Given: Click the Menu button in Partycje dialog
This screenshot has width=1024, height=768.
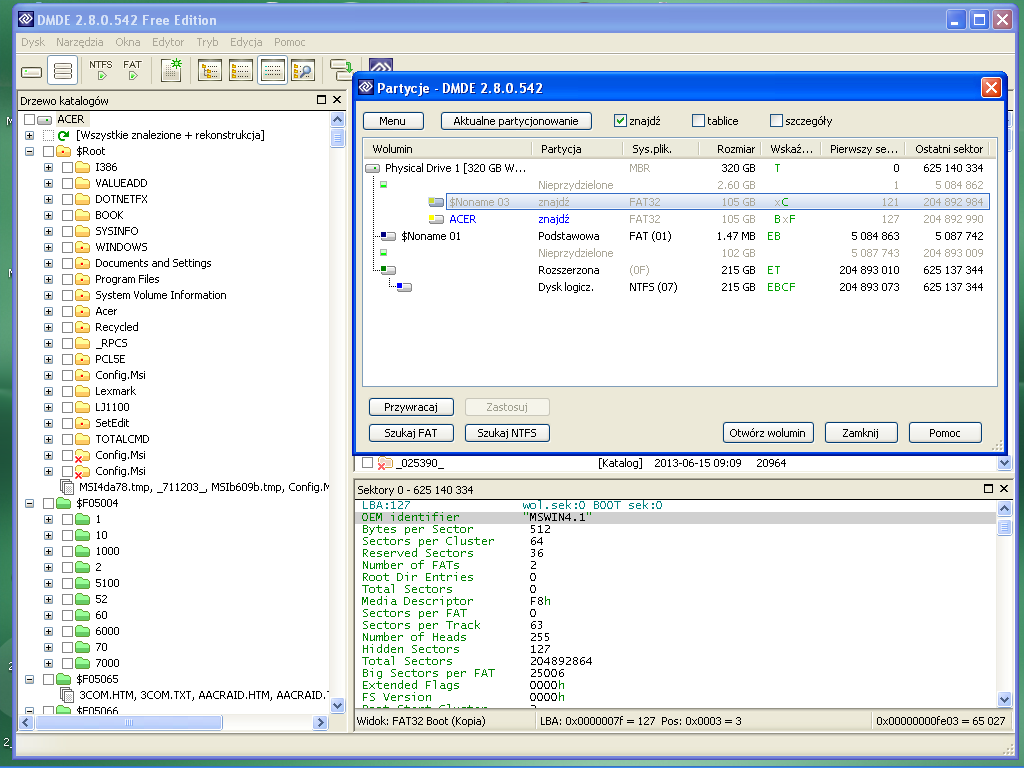Looking at the screenshot, I should click(x=392, y=121).
